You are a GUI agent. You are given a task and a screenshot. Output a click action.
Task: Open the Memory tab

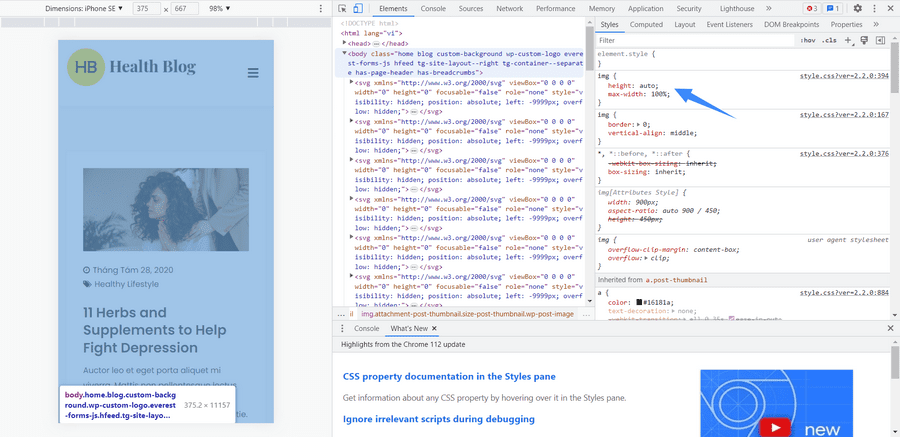[602, 9]
